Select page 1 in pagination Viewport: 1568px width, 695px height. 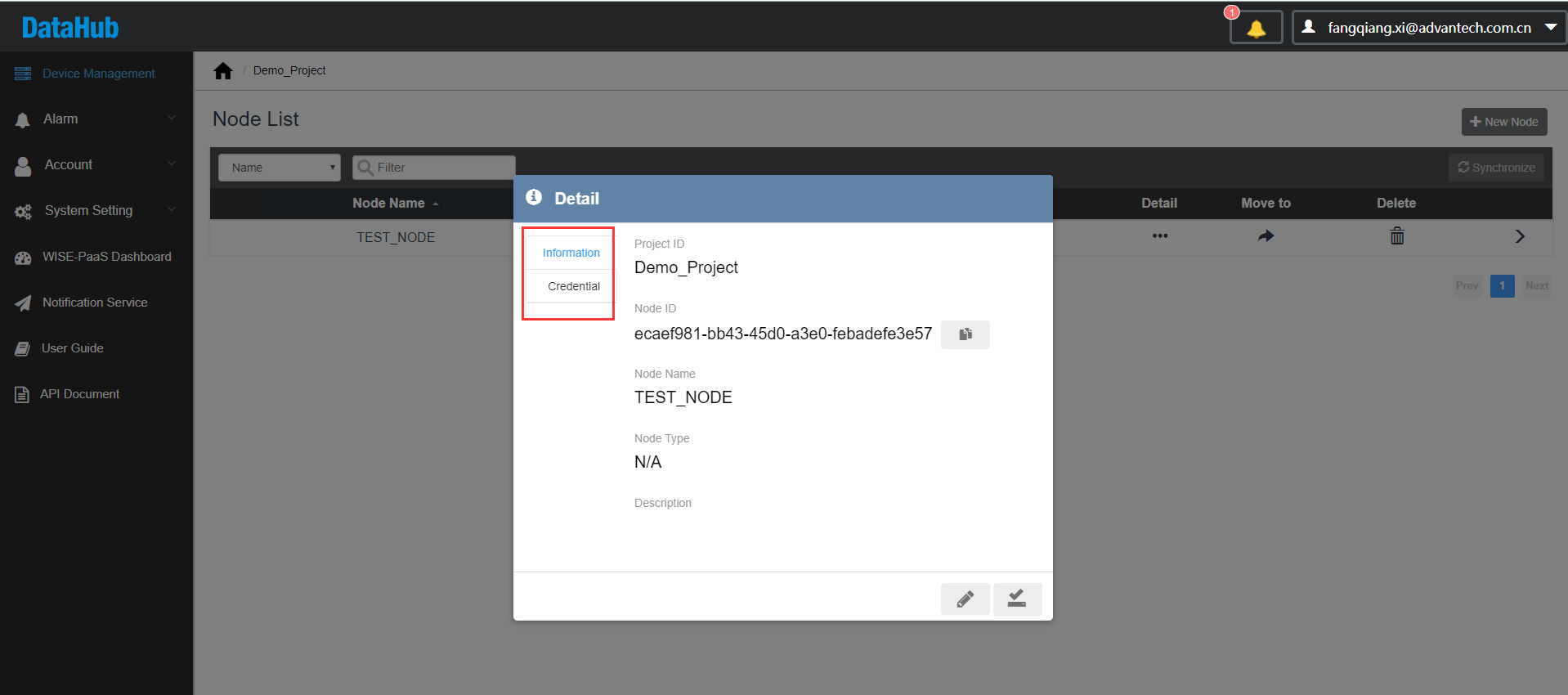click(1503, 286)
